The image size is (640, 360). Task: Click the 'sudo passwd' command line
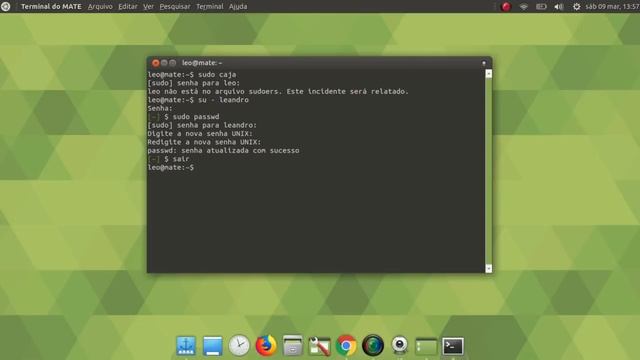[x=184, y=117]
